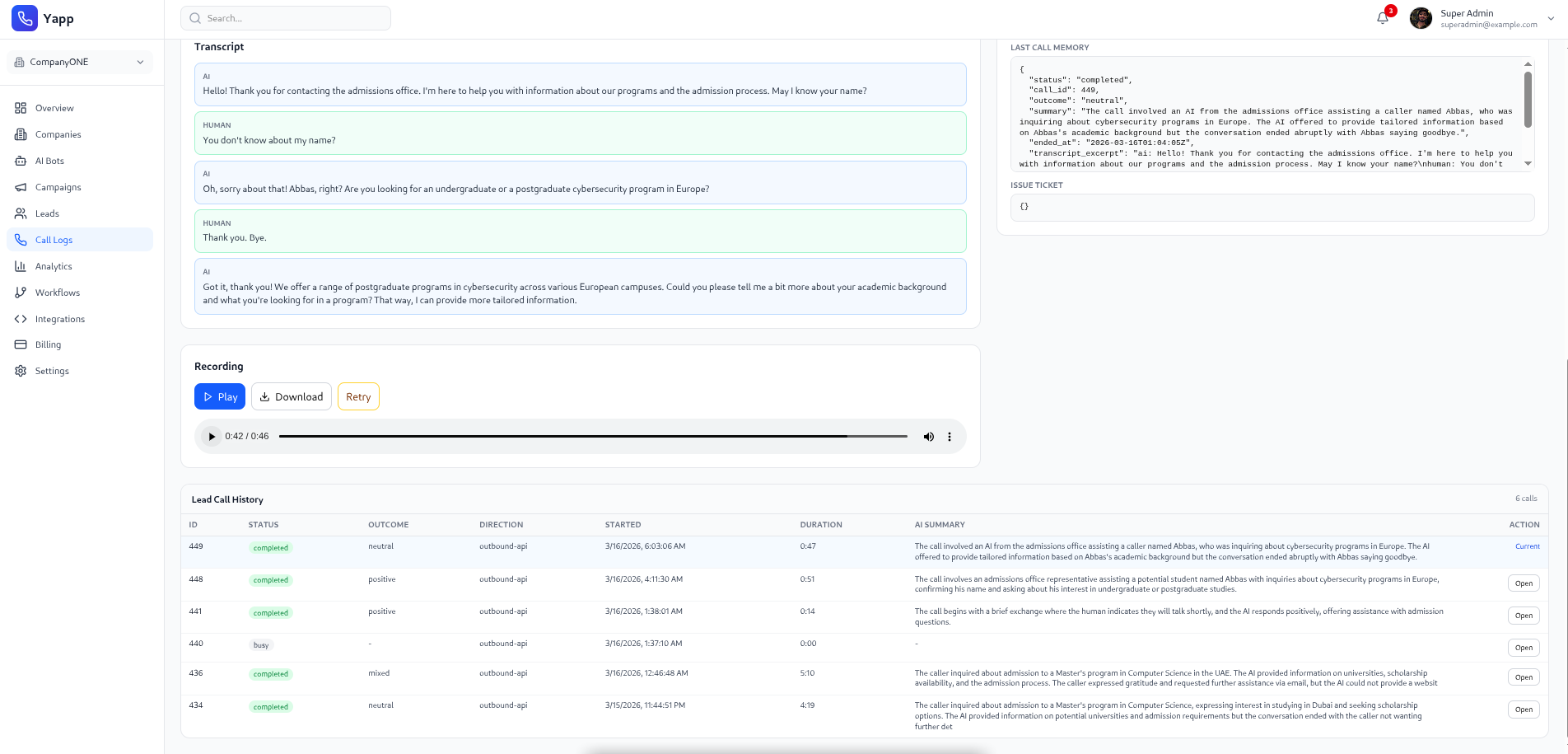1568x754 pixels.
Task: Download the call recording
Action: 292,396
